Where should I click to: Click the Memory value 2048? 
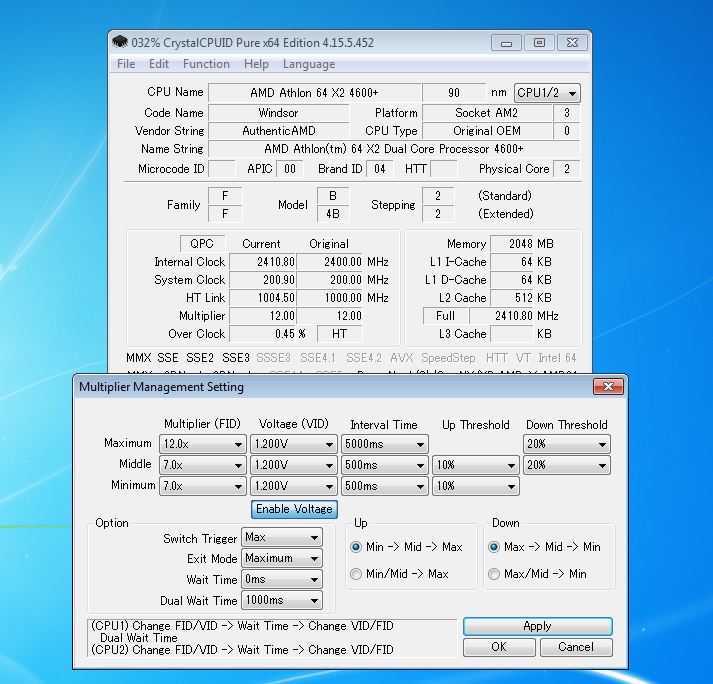pyautogui.click(x=512, y=244)
